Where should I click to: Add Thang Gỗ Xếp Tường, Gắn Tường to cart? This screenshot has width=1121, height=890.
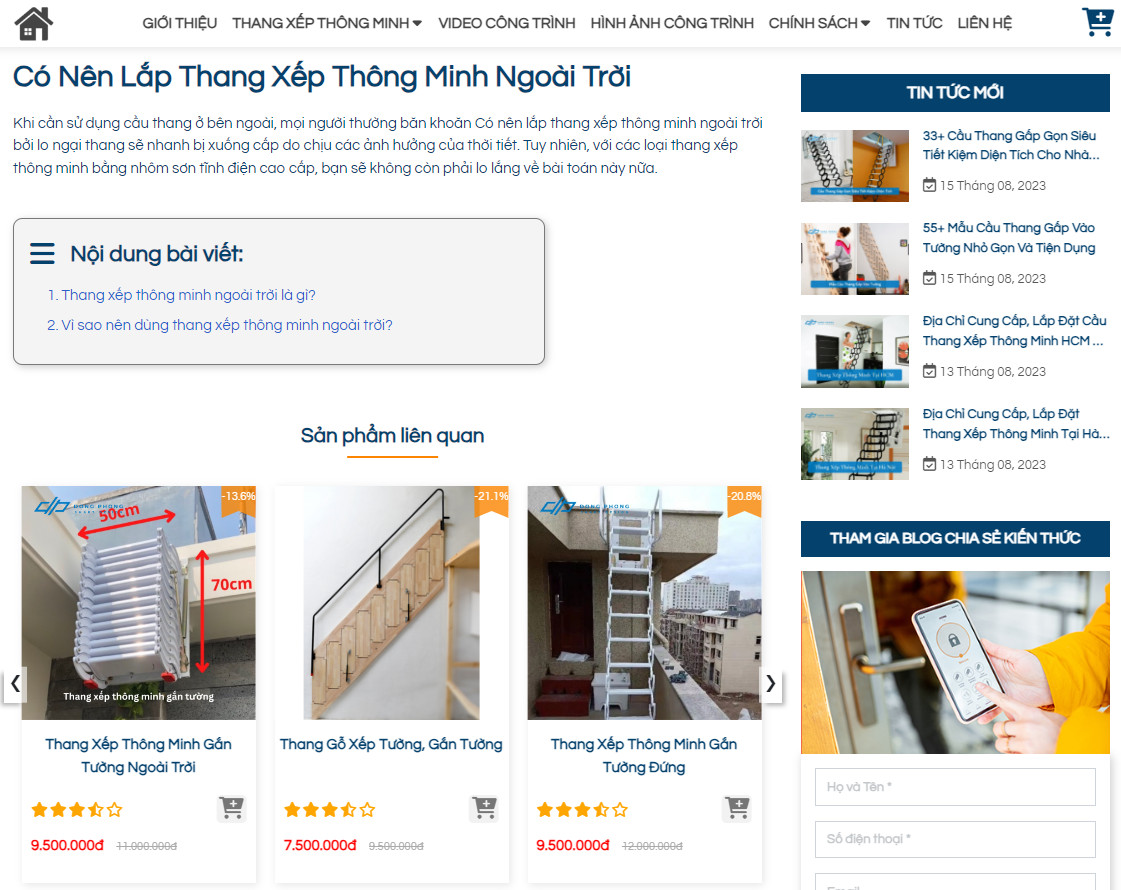tap(485, 808)
